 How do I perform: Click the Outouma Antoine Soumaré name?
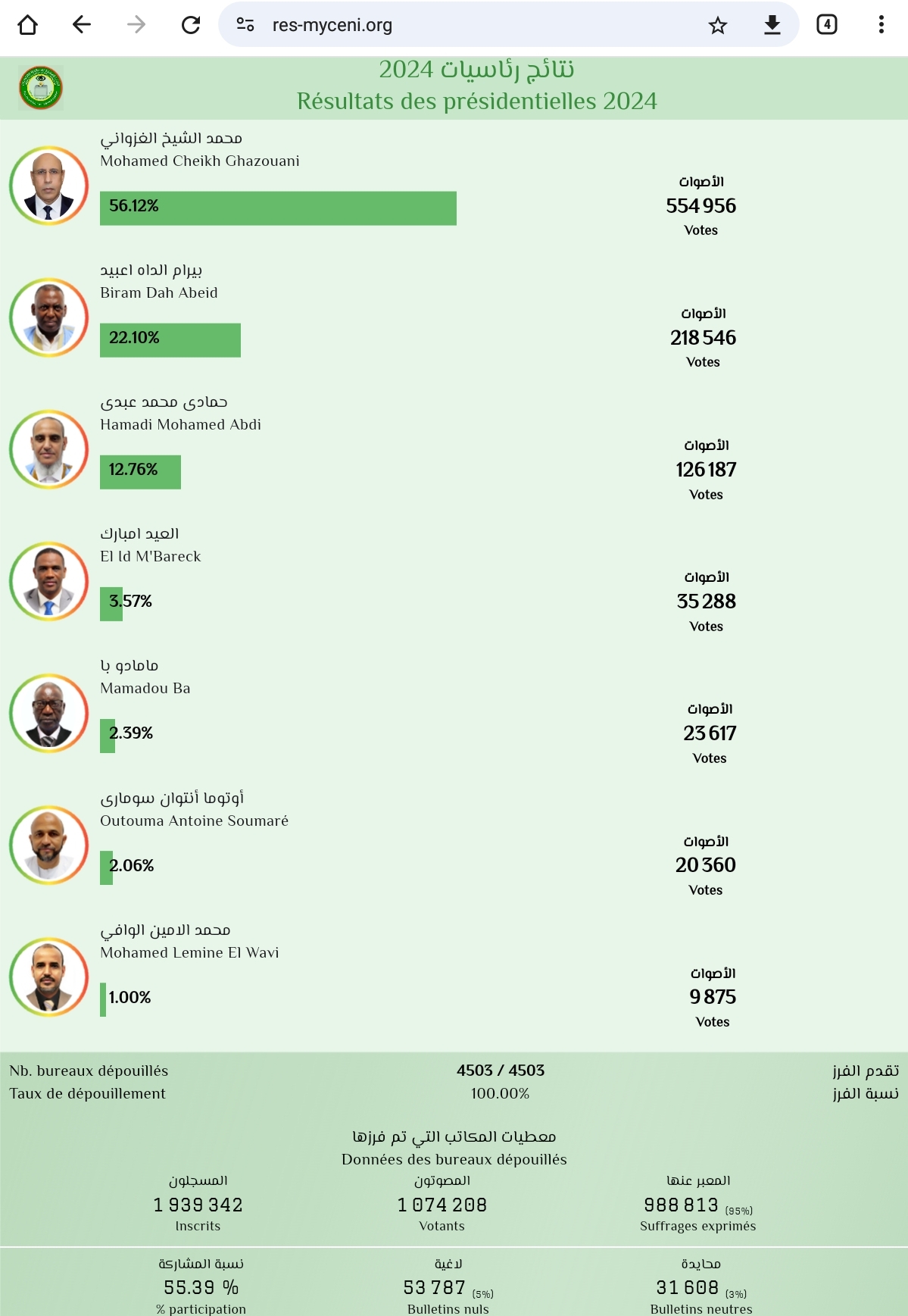point(194,821)
